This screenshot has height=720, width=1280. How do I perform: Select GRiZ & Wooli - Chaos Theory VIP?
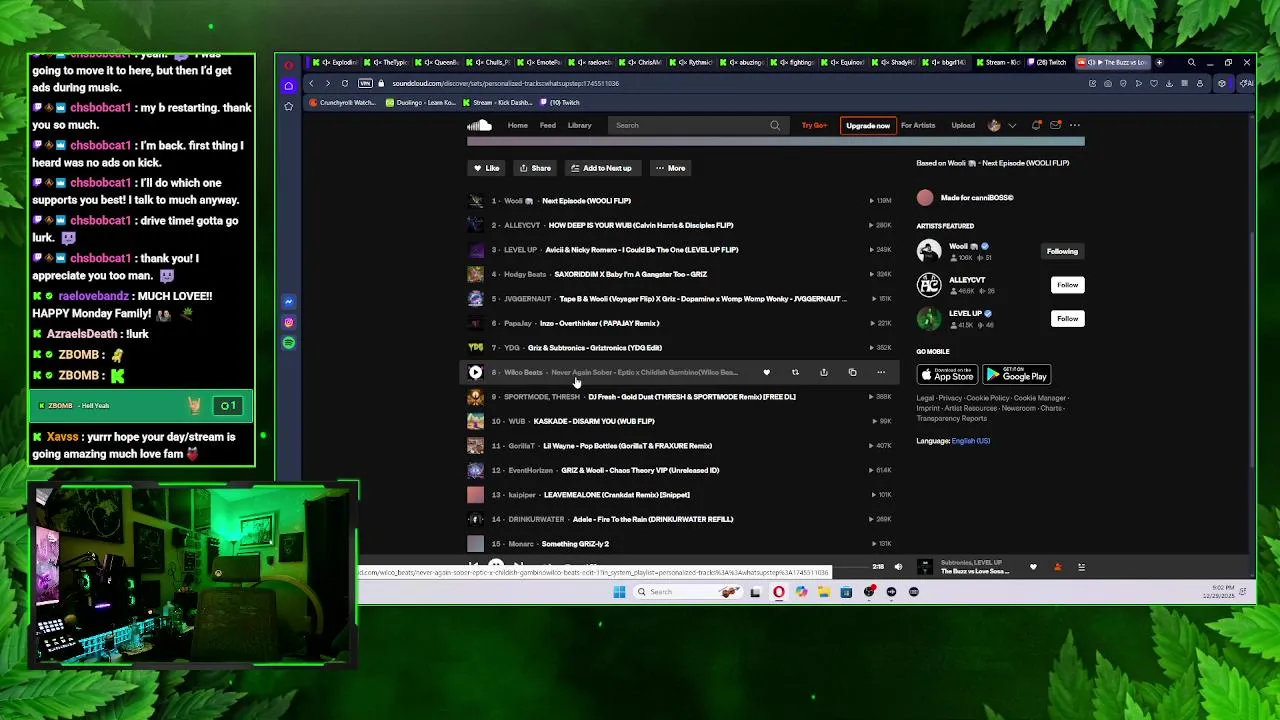pyautogui.click(x=640, y=470)
